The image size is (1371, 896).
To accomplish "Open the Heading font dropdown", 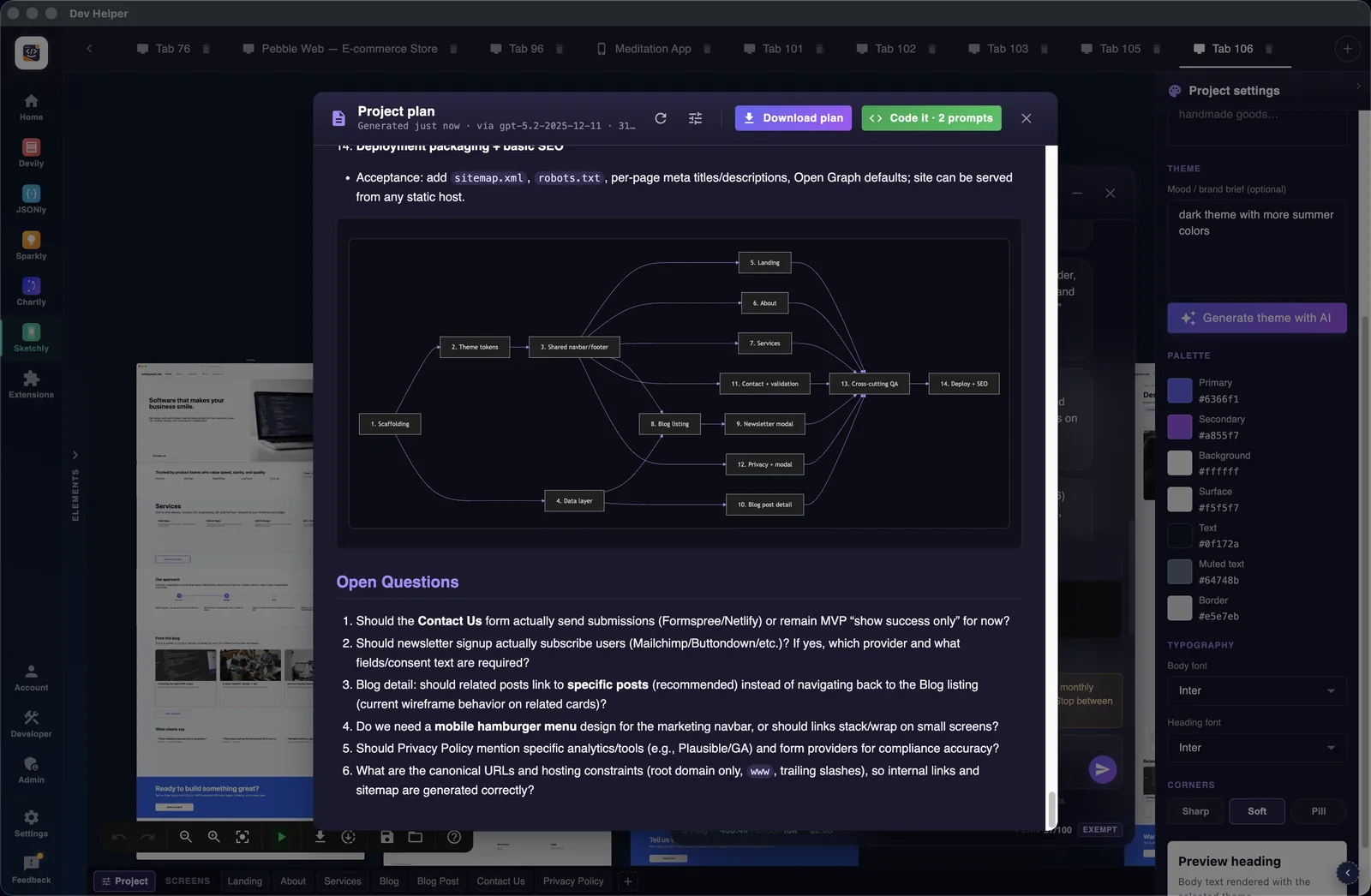I will tap(1257, 748).
